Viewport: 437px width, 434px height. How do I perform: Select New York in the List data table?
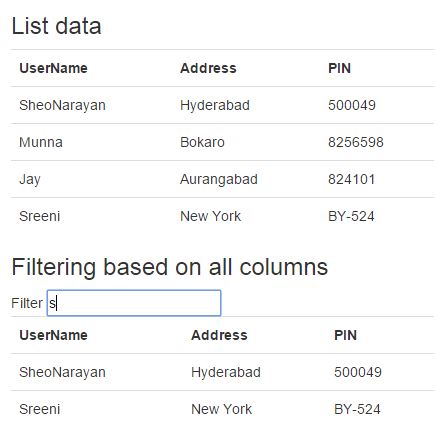point(210,216)
